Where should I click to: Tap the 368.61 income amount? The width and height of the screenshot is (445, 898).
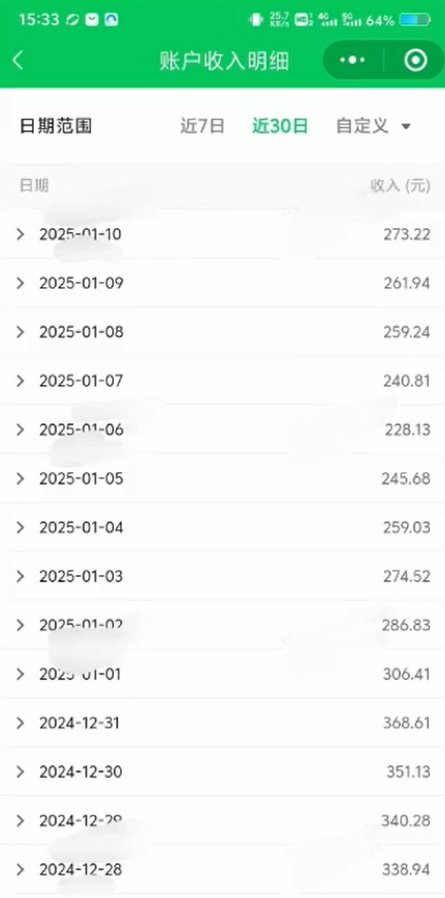tap(406, 723)
